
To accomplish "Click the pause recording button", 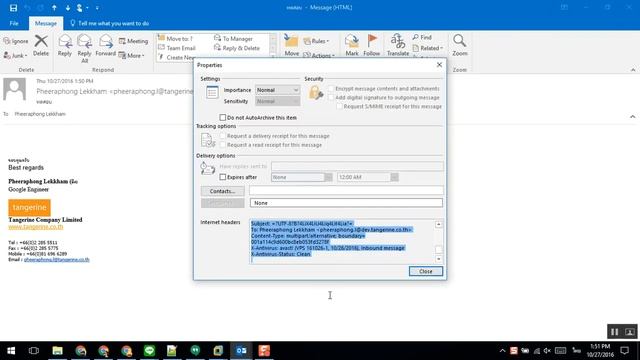I will click(614, 332).
